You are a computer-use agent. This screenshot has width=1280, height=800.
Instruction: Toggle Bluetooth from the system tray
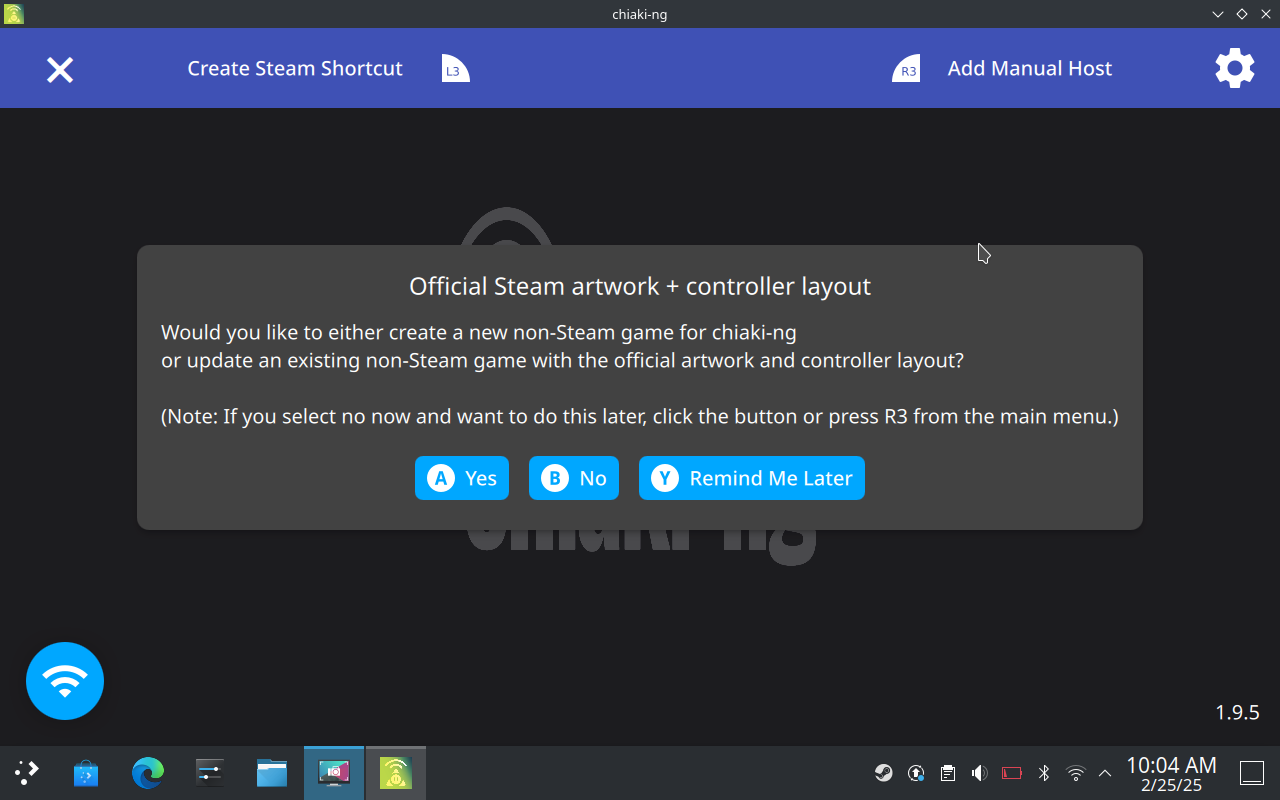[1043, 772]
